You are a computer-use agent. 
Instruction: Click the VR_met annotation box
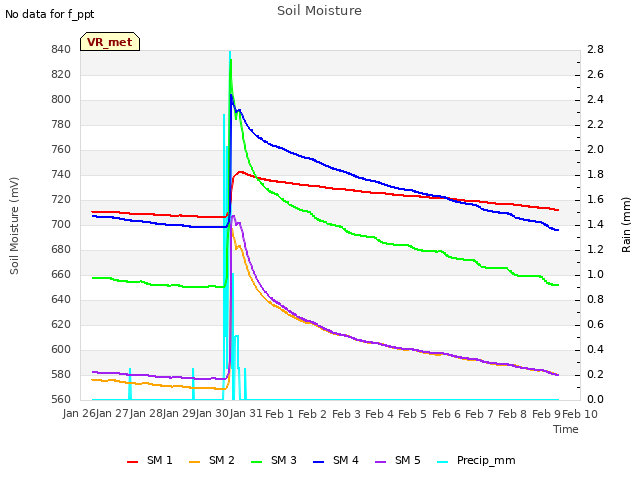click(x=110, y=42)
